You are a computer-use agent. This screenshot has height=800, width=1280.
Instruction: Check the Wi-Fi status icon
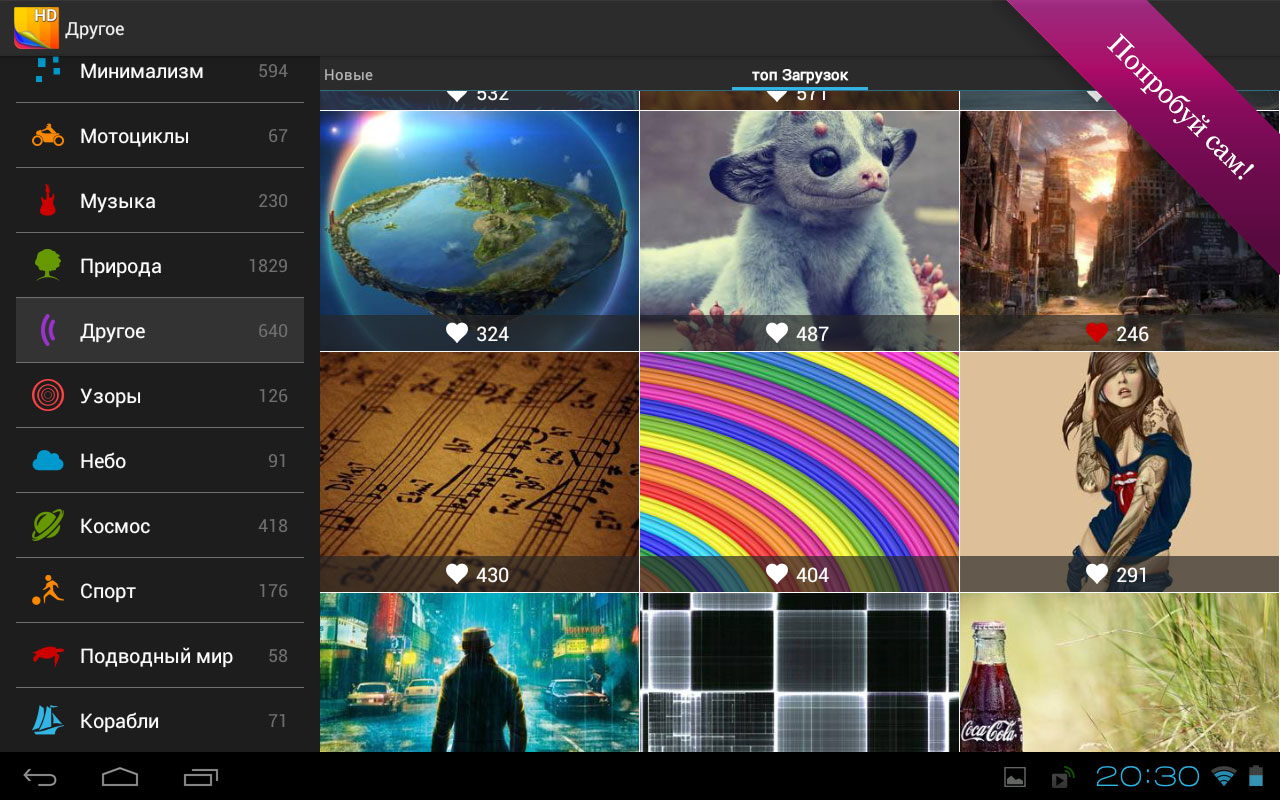(x=1223, y=776)
